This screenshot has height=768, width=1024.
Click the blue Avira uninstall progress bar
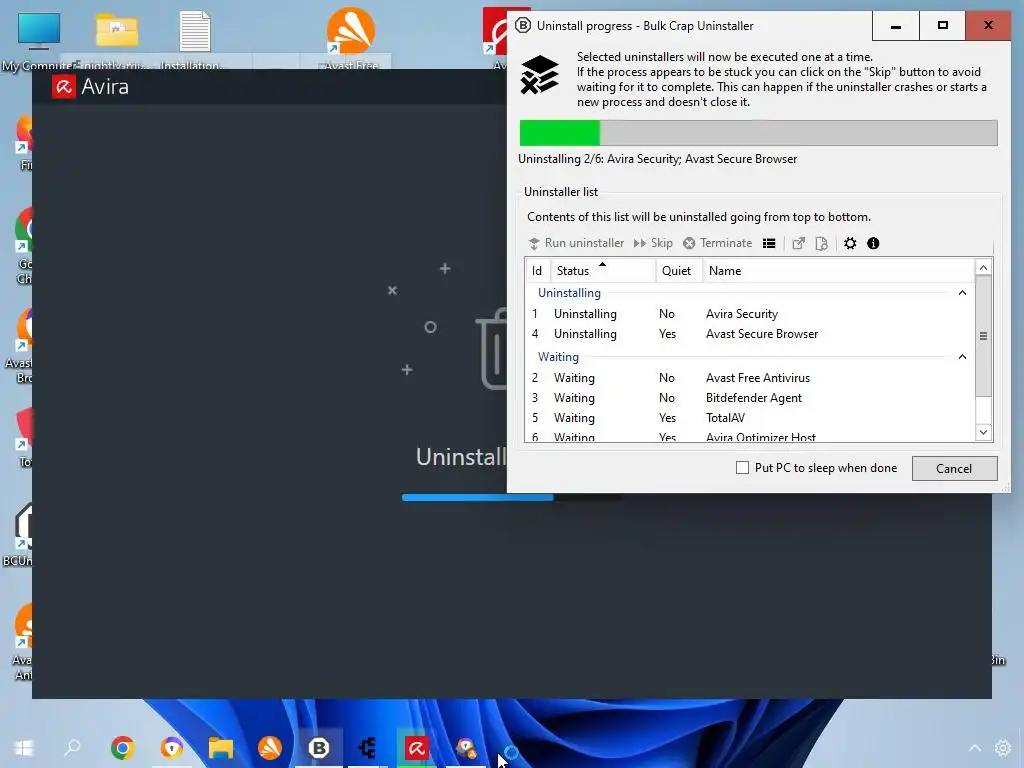click(511, 498)
